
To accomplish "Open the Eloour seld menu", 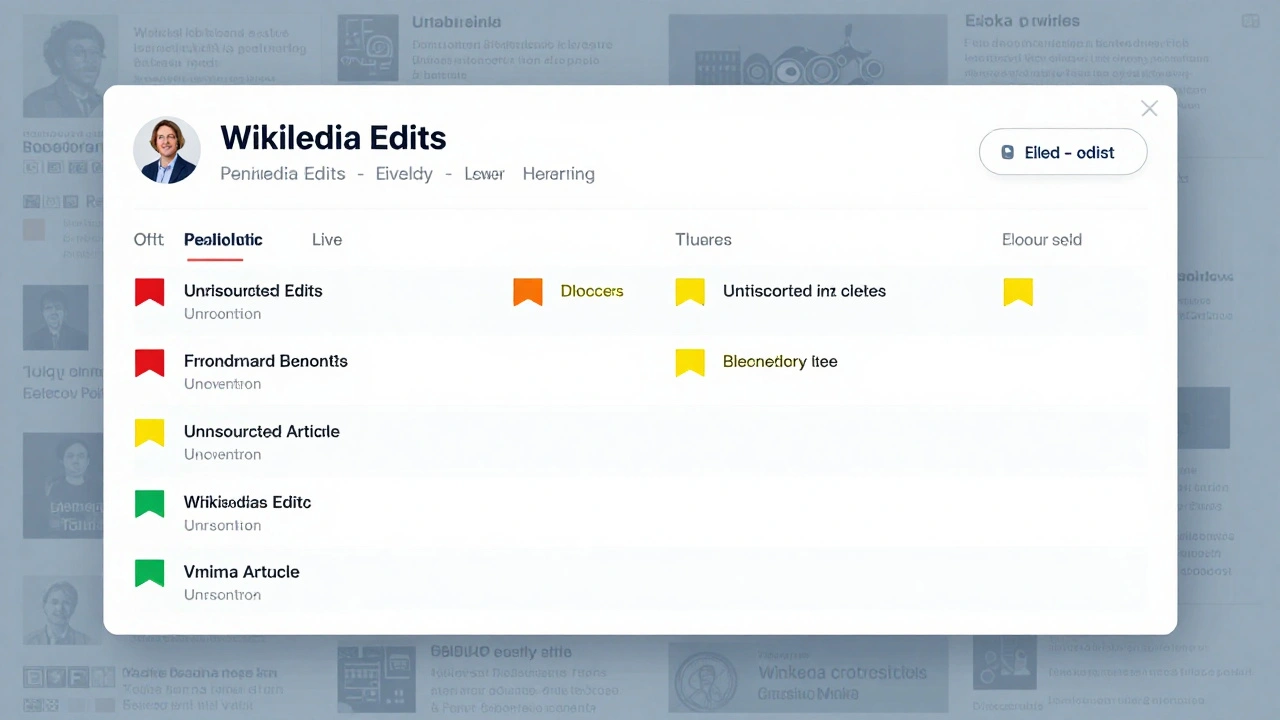I will tap(1042, 239).
